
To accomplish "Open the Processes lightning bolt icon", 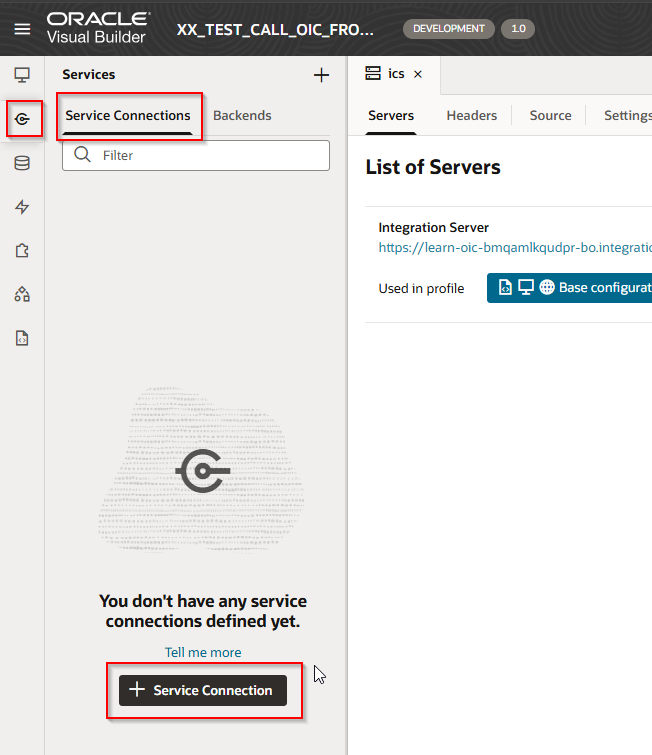I will 22,207.
